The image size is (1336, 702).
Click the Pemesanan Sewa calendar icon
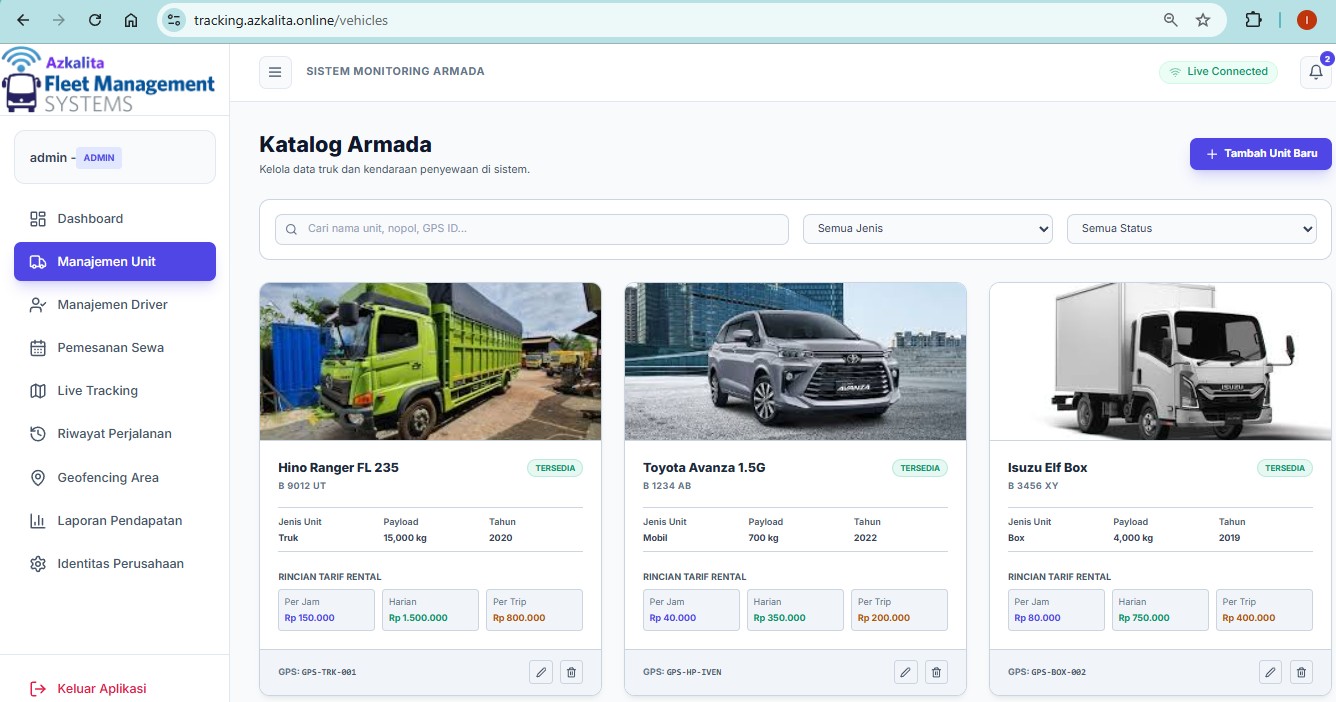(38, 348)
